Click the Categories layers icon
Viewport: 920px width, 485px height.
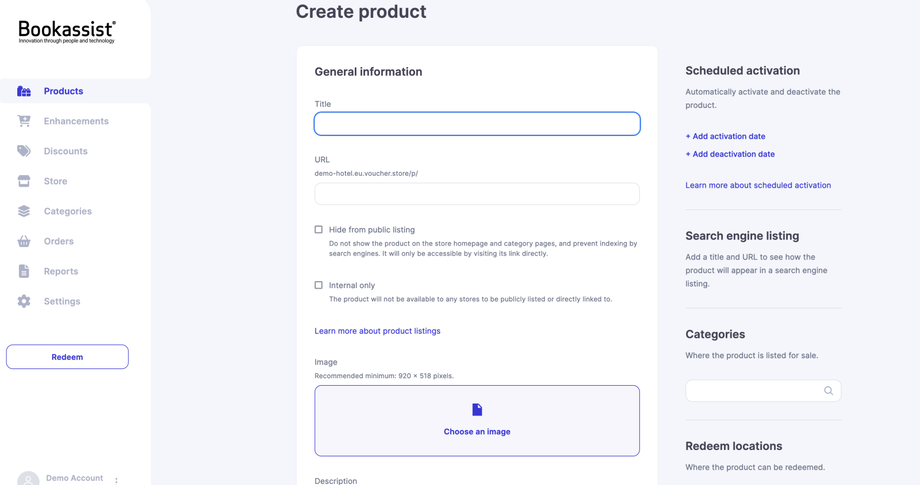[x=24, y=211]
